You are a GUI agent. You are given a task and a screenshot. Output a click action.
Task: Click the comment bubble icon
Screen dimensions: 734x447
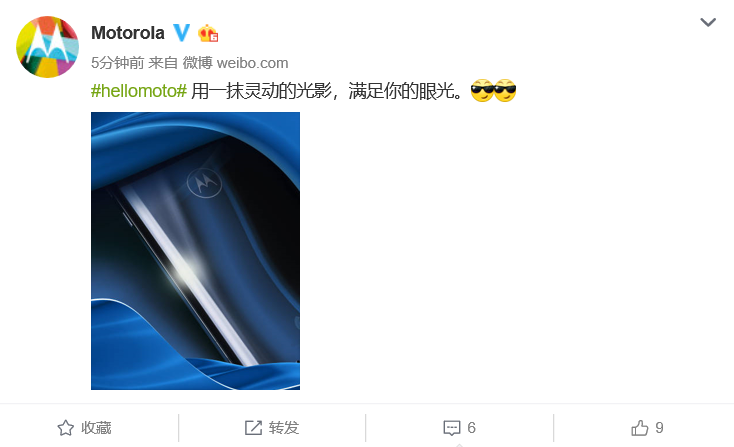(452, 428)
